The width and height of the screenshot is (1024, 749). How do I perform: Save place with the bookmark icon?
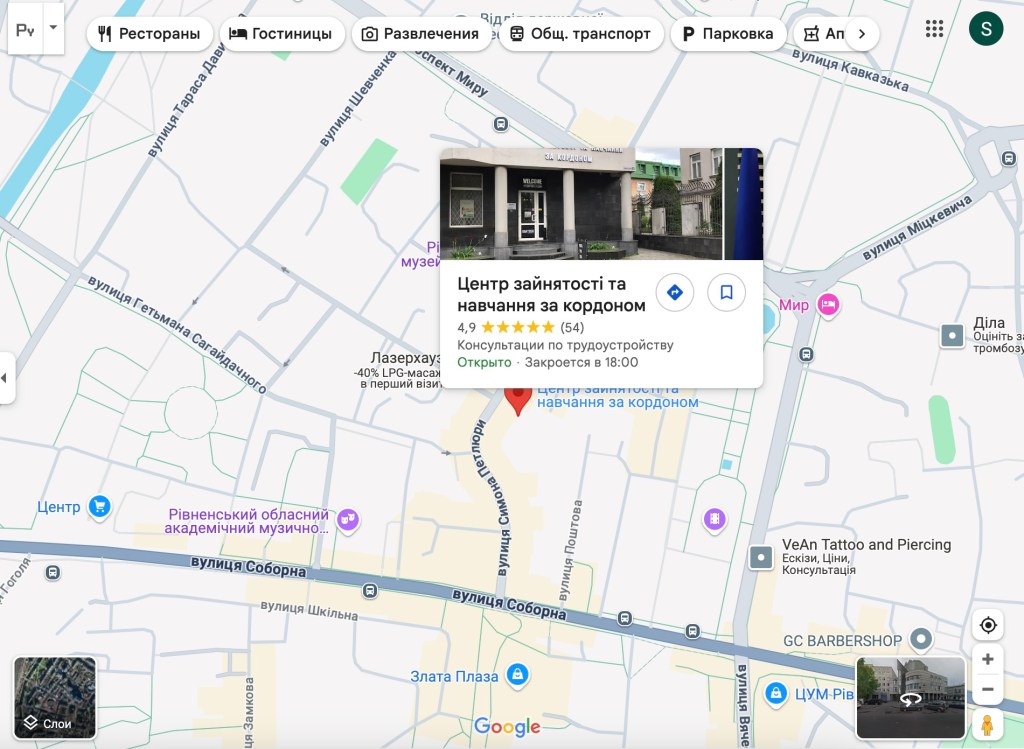(x=727, y=293)
